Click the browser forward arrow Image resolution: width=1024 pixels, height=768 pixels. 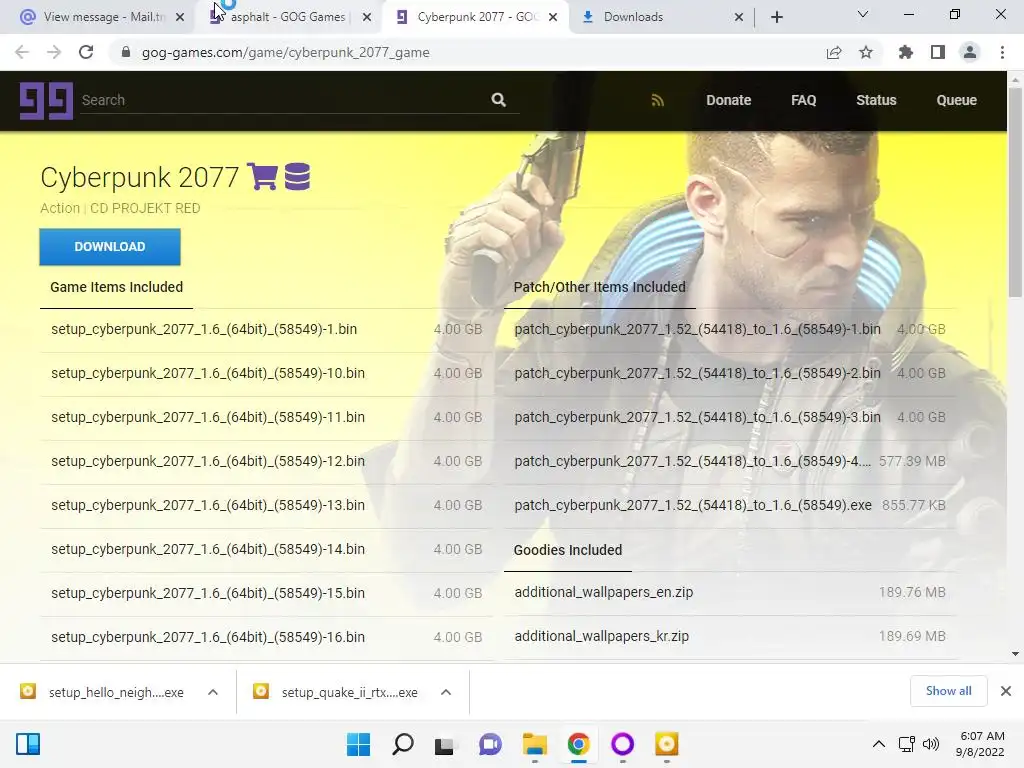(x=54, y=52)
